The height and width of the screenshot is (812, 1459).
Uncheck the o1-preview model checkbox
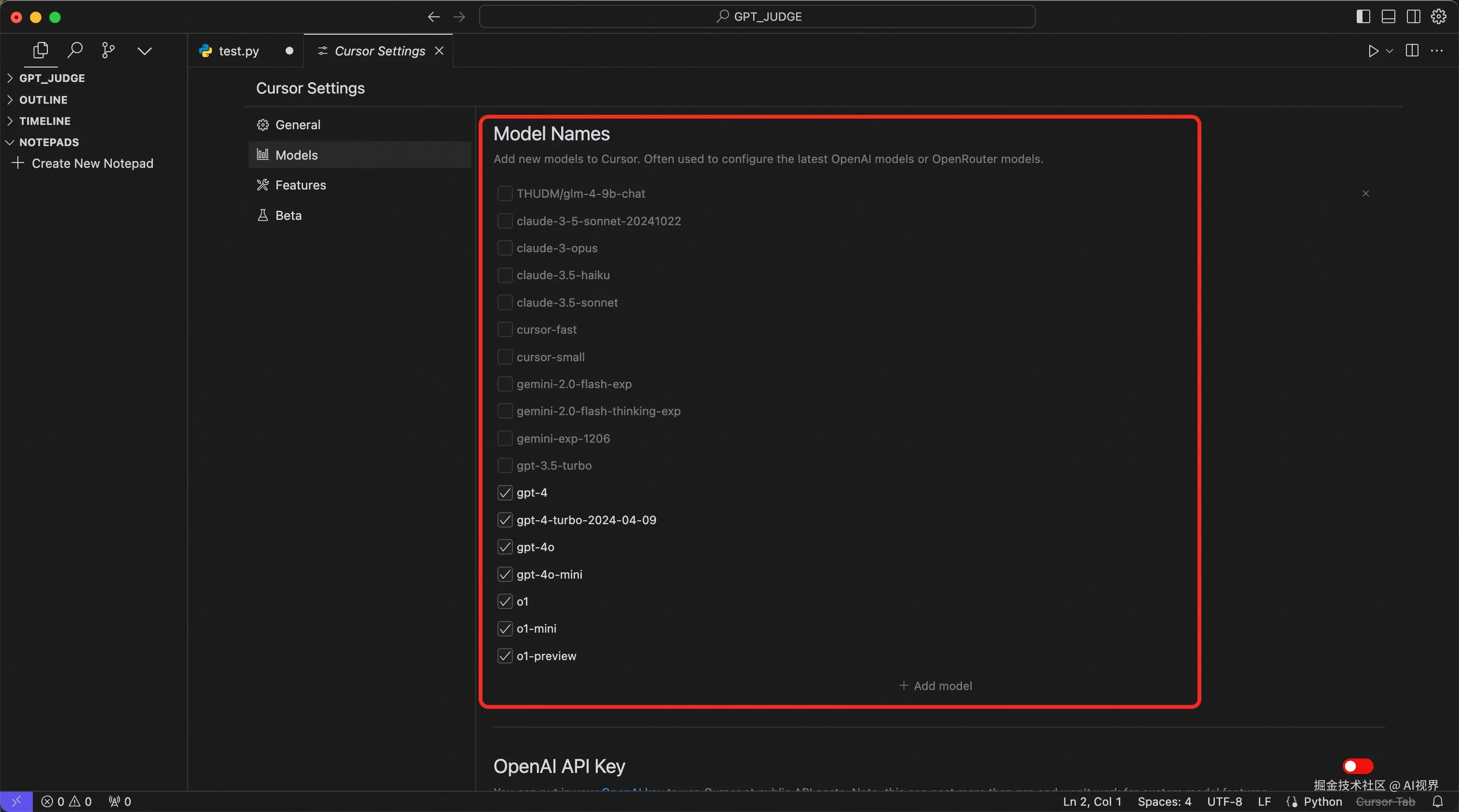pyautogui.click(x=505, y=656)
